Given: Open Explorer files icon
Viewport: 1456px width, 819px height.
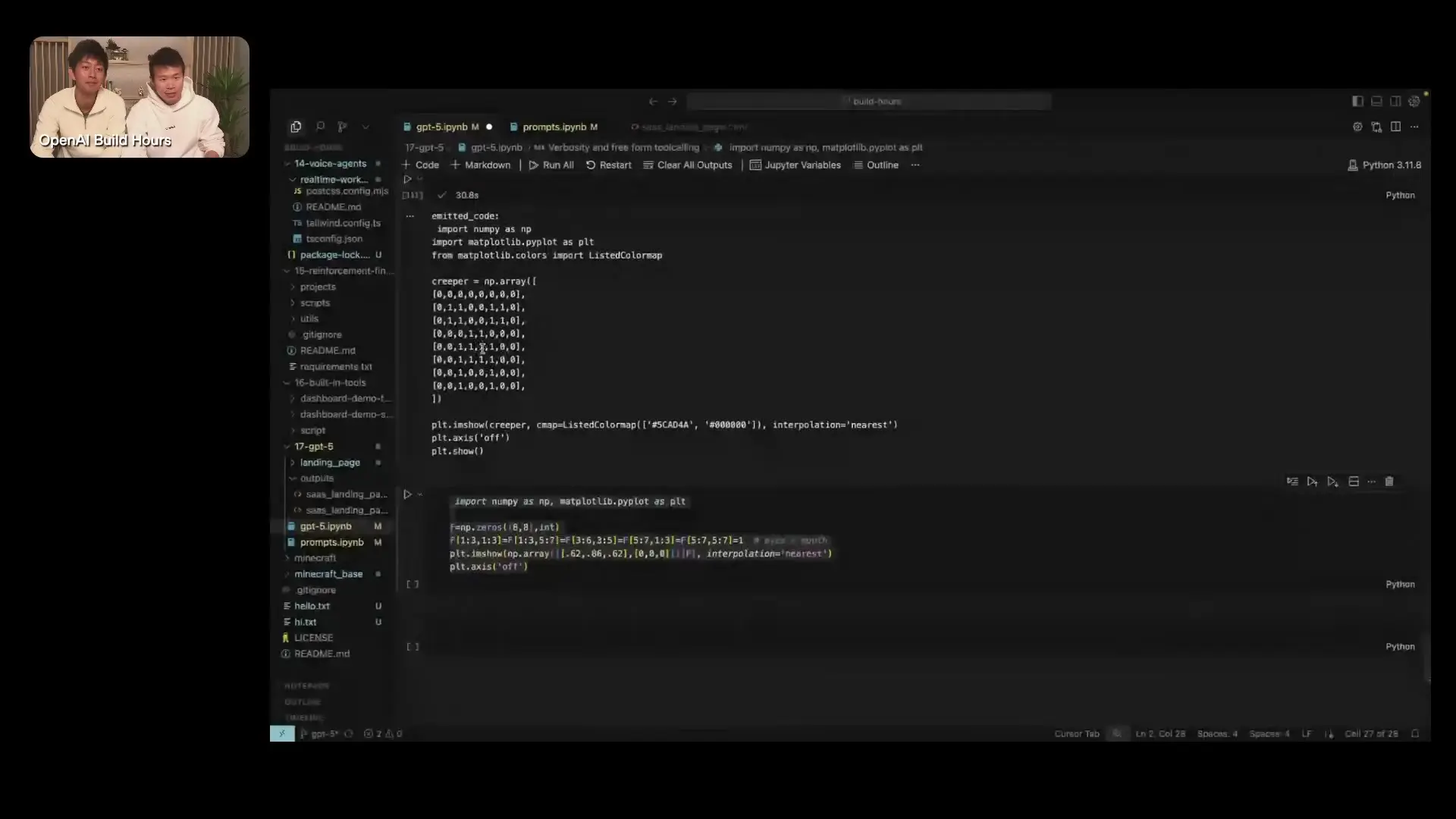Looking at the screenshot, I should pyautogui.click(x=296, y=127).
